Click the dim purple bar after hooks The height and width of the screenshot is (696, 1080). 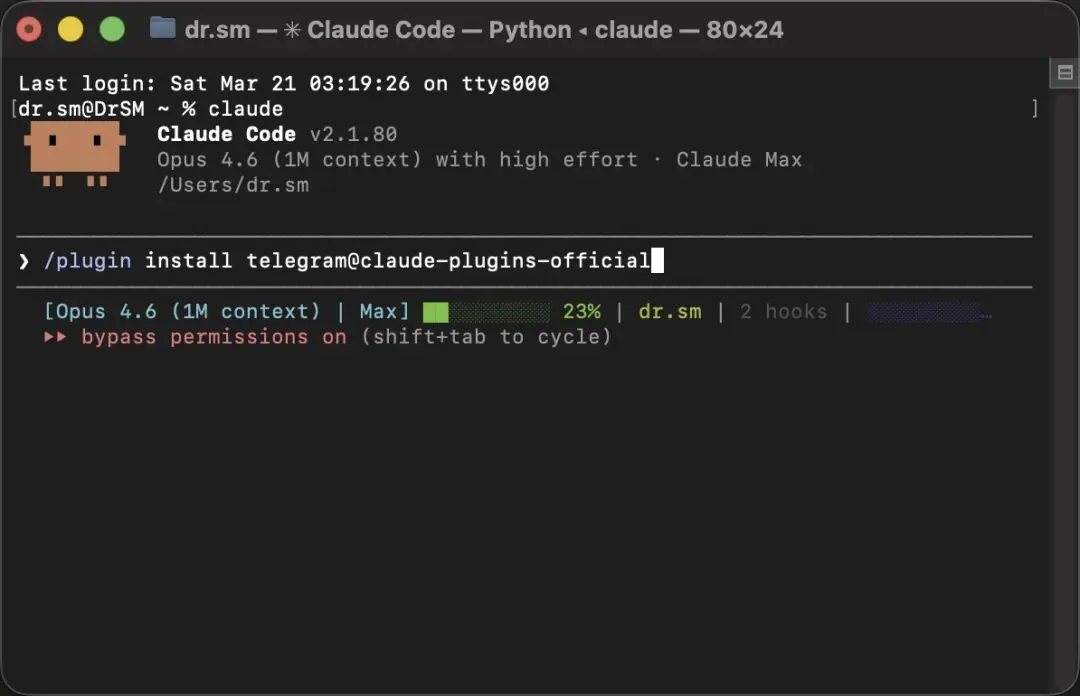[x=928, y=312]
